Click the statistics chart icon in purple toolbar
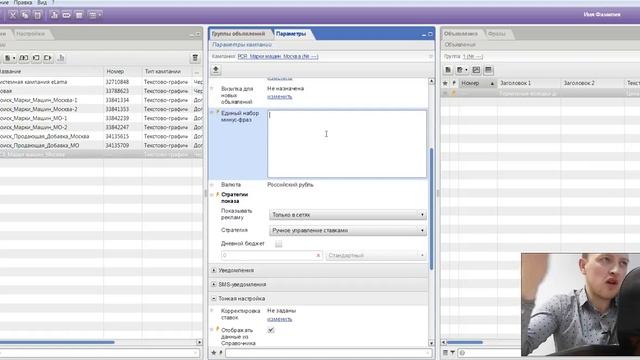 pos(54,15)
